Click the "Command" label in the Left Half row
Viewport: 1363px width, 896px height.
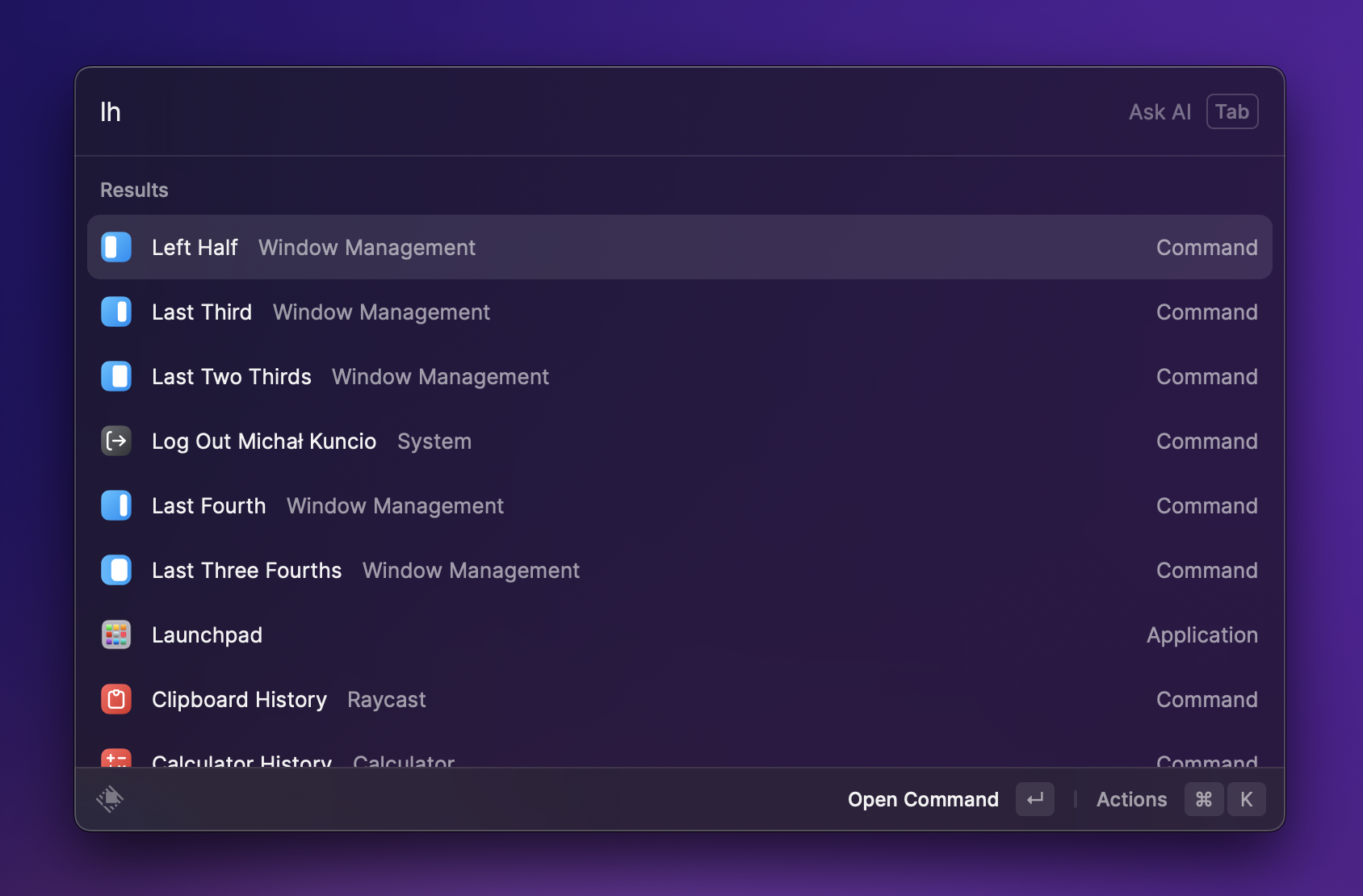[x=1207, y=247]
